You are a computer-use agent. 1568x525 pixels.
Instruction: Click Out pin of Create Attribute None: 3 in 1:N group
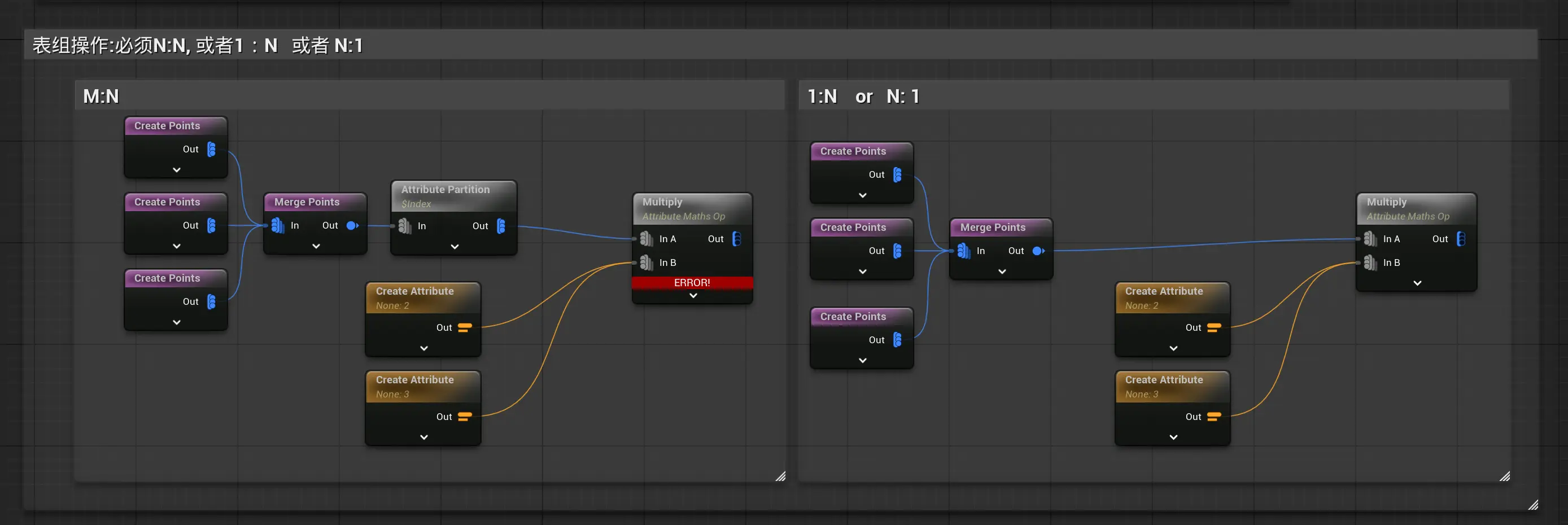pos(1213,416)
